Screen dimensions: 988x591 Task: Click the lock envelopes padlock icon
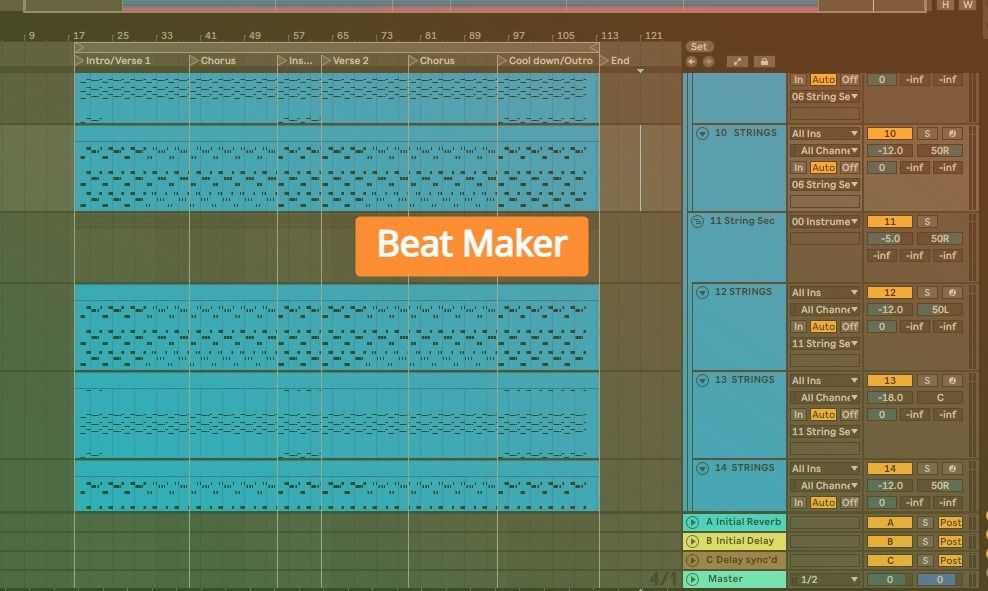764,62
